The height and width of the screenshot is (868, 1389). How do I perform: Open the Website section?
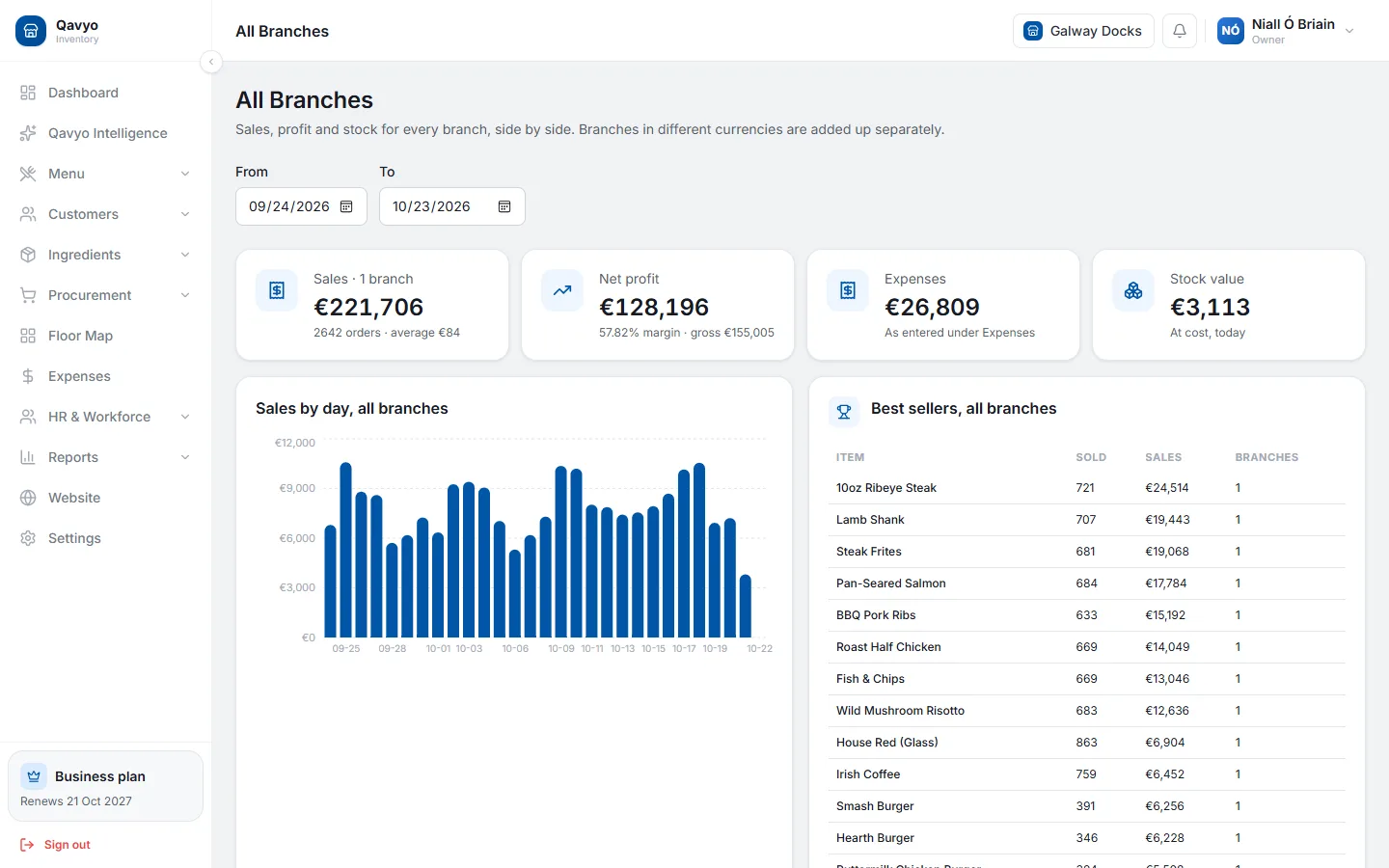[105, 498]
